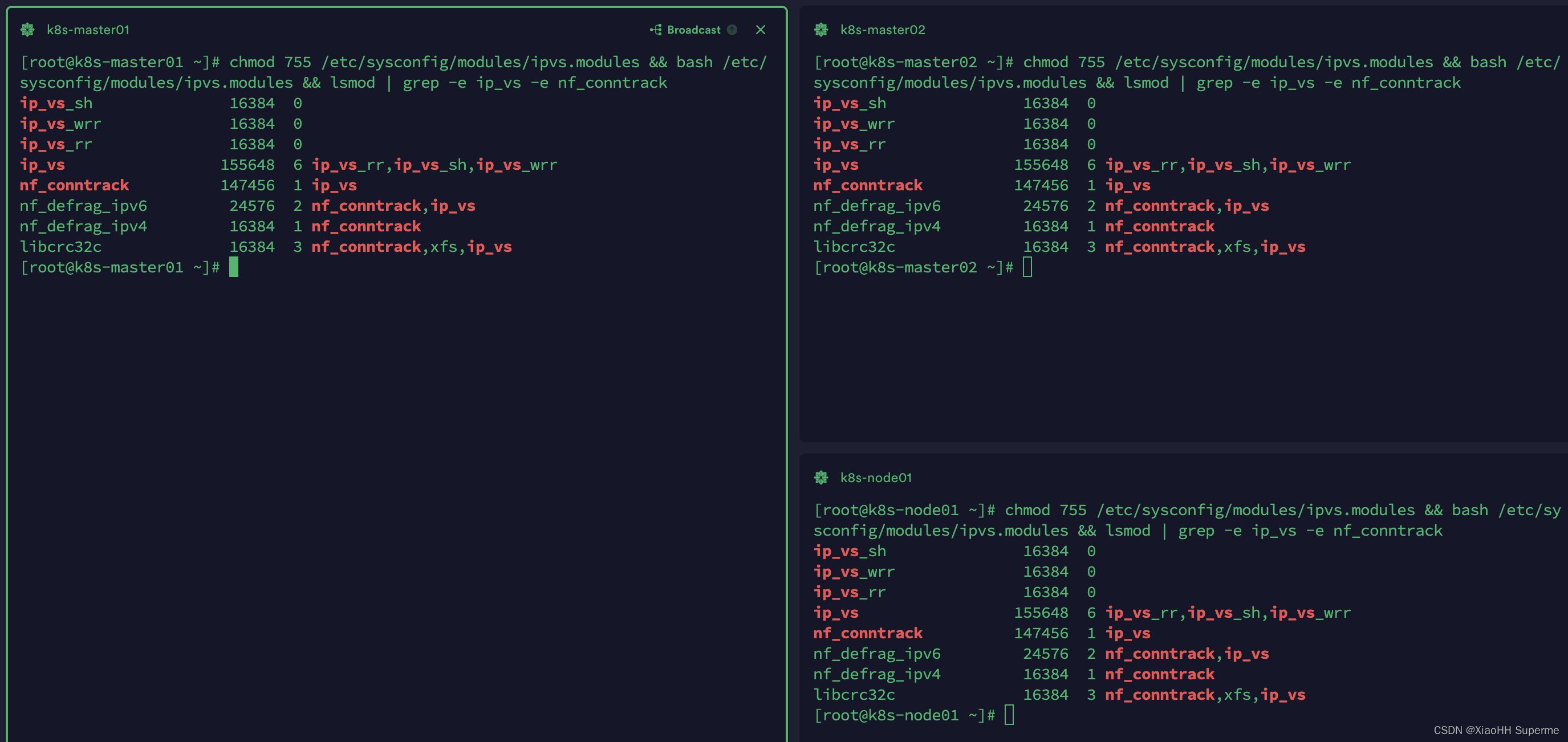This screenshot has width=1568, height=742.
Task: Click 'nf_conntrack,xfs,ip_vs' dependency list in k8s-node01
Action: click(1205, 695)
